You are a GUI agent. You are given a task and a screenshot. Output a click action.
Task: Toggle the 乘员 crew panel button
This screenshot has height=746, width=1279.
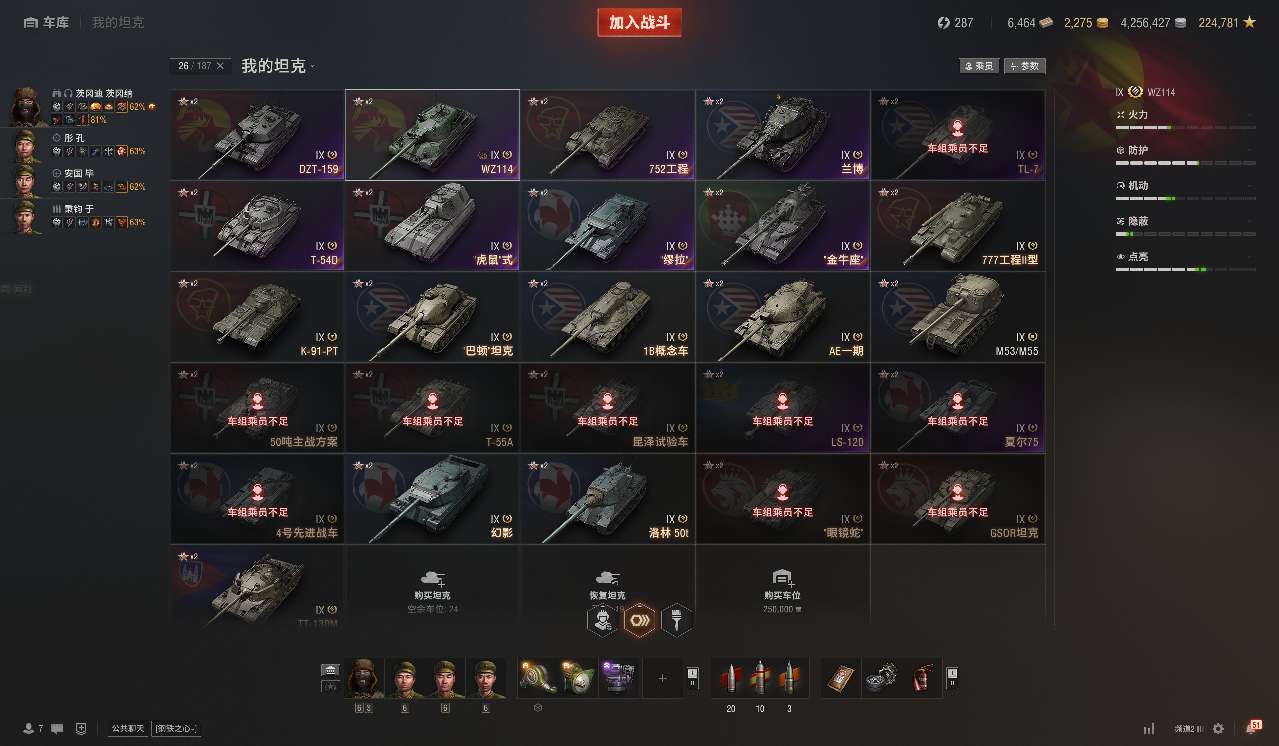(x=979, y=66)
